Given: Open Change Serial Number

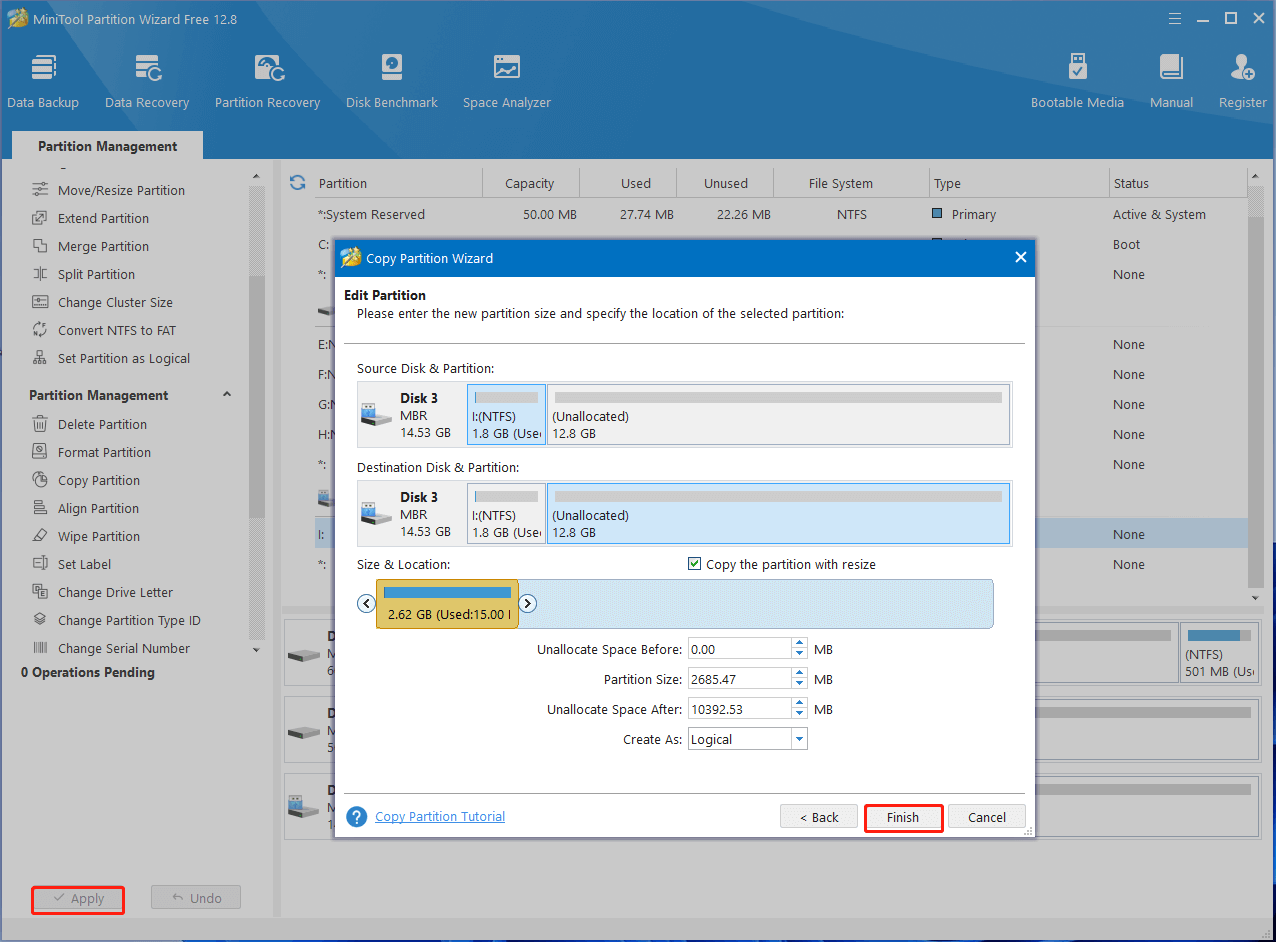Looking at the screenshot, I should [x=123, y=648].
